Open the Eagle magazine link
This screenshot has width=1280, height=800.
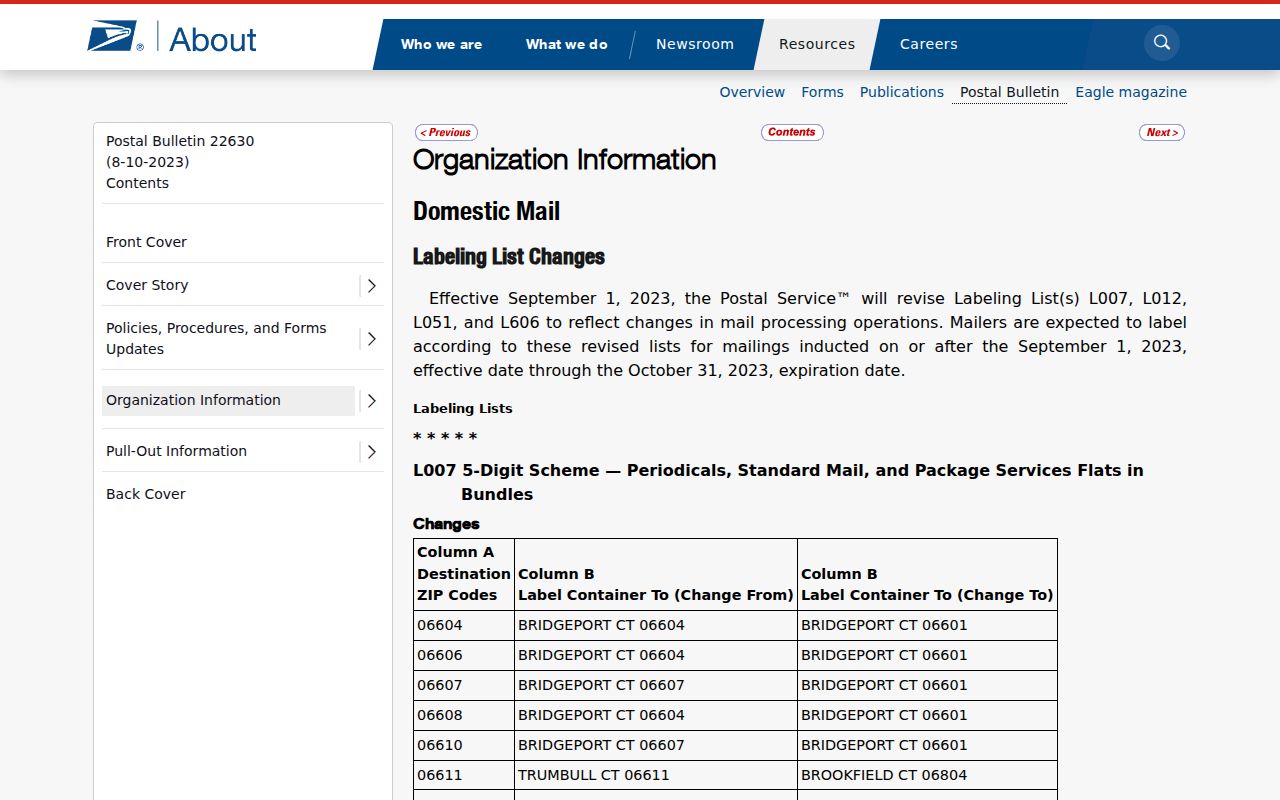tap(1131, 92)
